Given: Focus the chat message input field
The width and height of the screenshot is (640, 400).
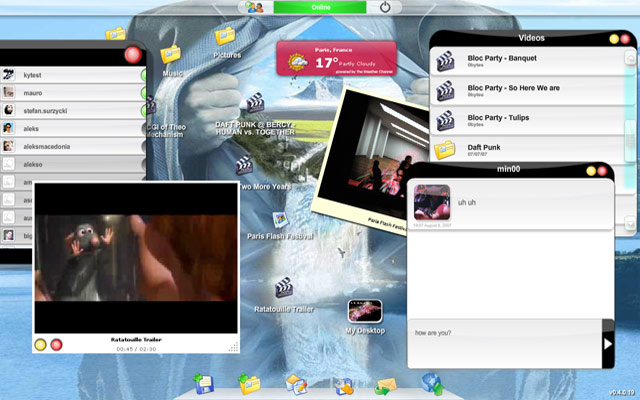Looking at the screenshot, I should point(505,344).
